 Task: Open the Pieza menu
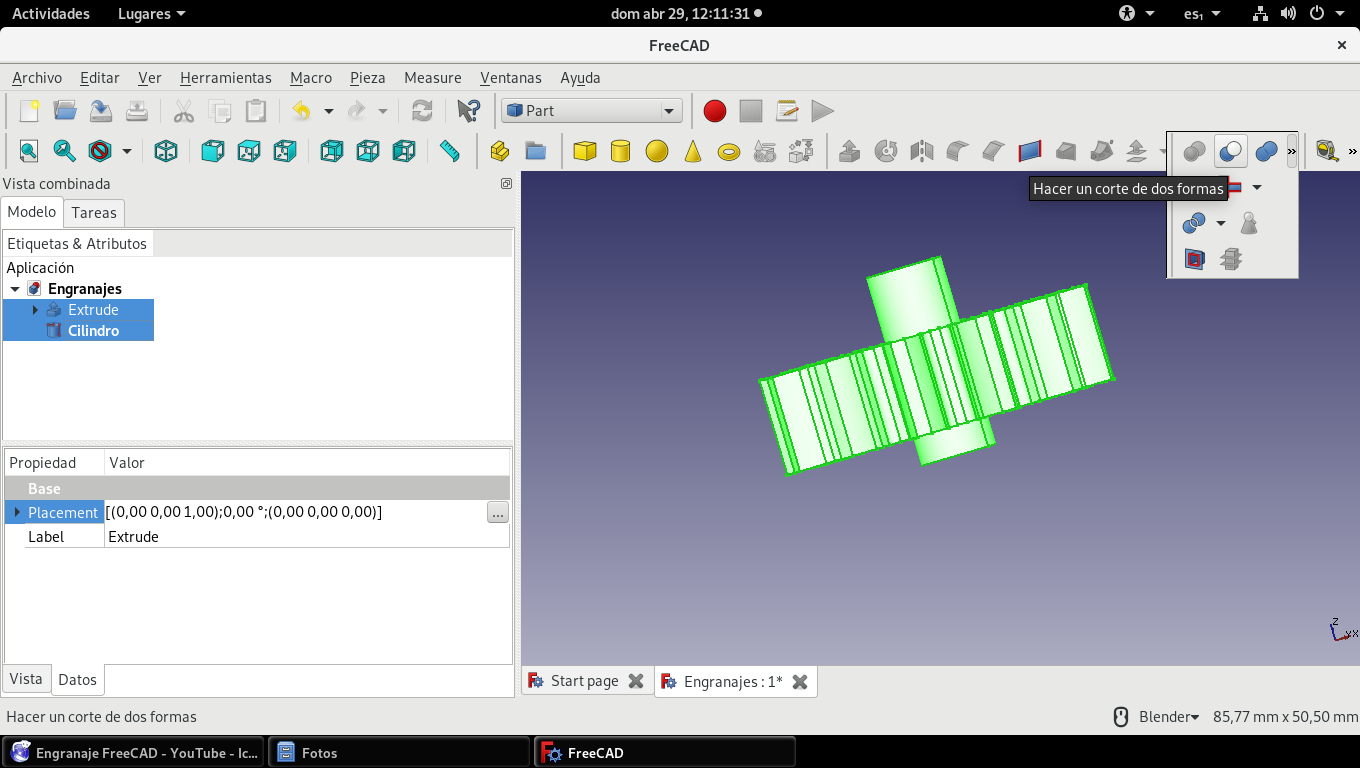tap(368, 77)
